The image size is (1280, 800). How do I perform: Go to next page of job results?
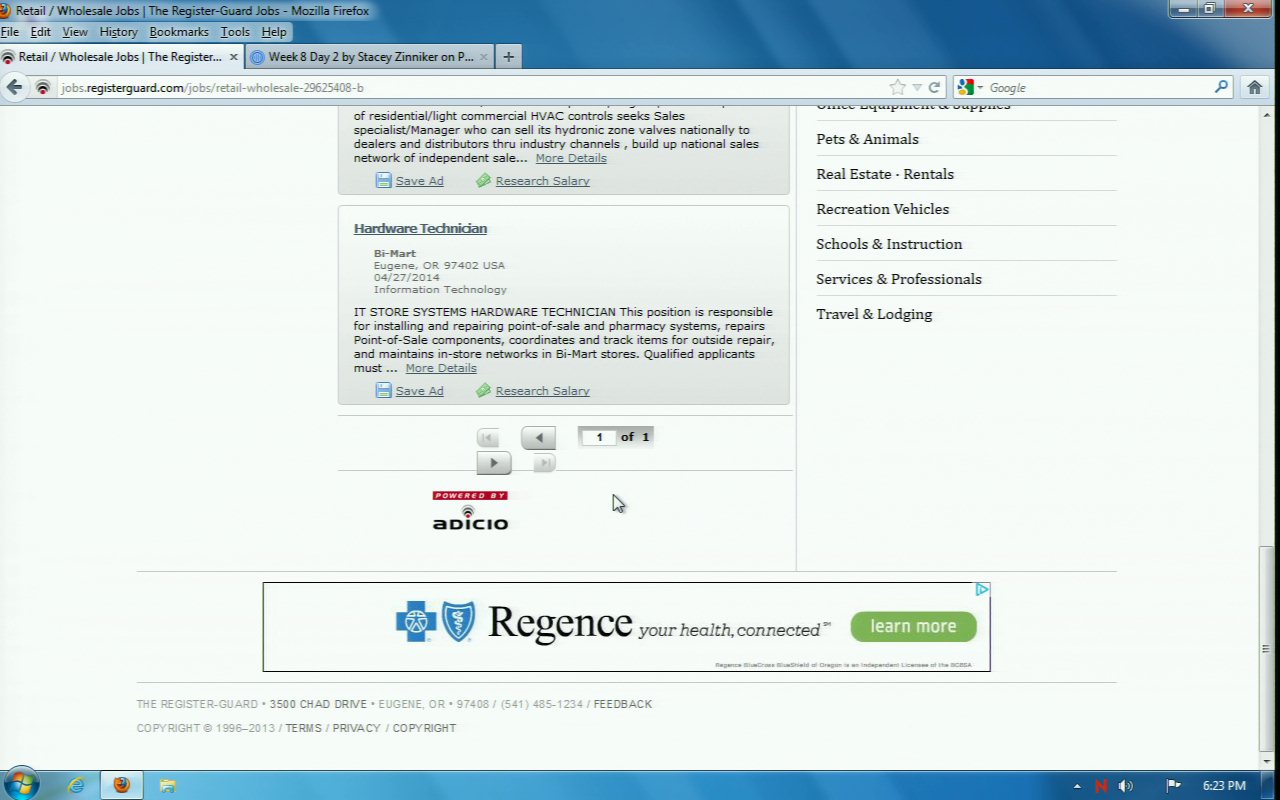pos(493,463)
